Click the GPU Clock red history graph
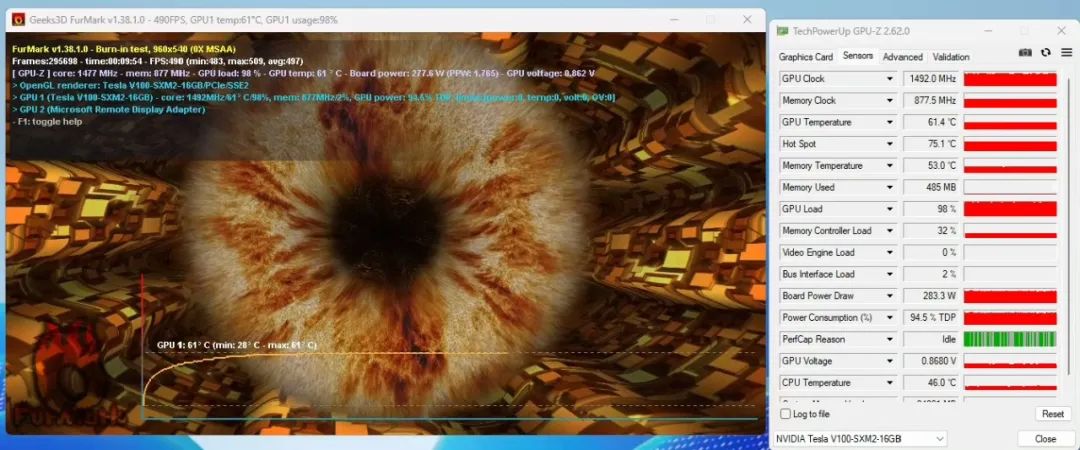 coord(1010,79)
